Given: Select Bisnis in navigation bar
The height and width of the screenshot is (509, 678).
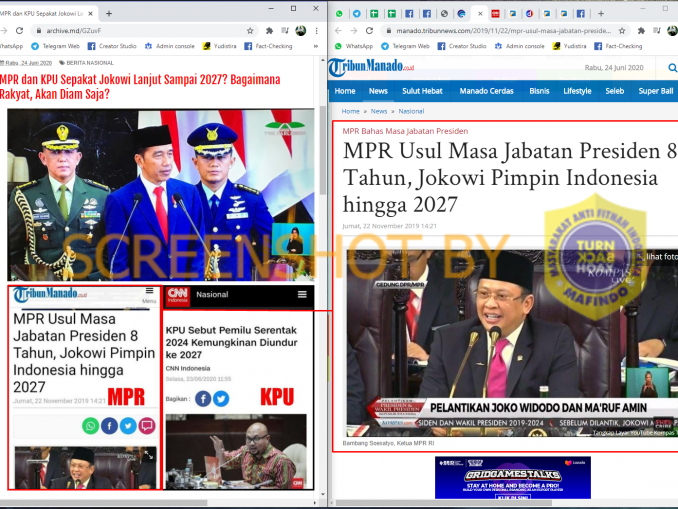Looking at the screenshot, I should pos(539,91).
